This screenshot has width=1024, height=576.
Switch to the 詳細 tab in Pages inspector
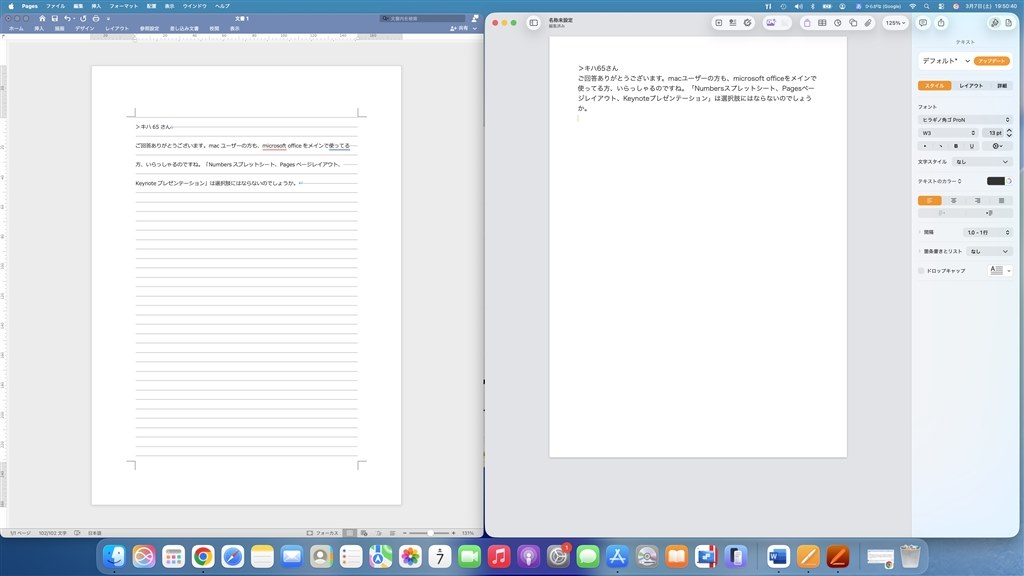1002,86
